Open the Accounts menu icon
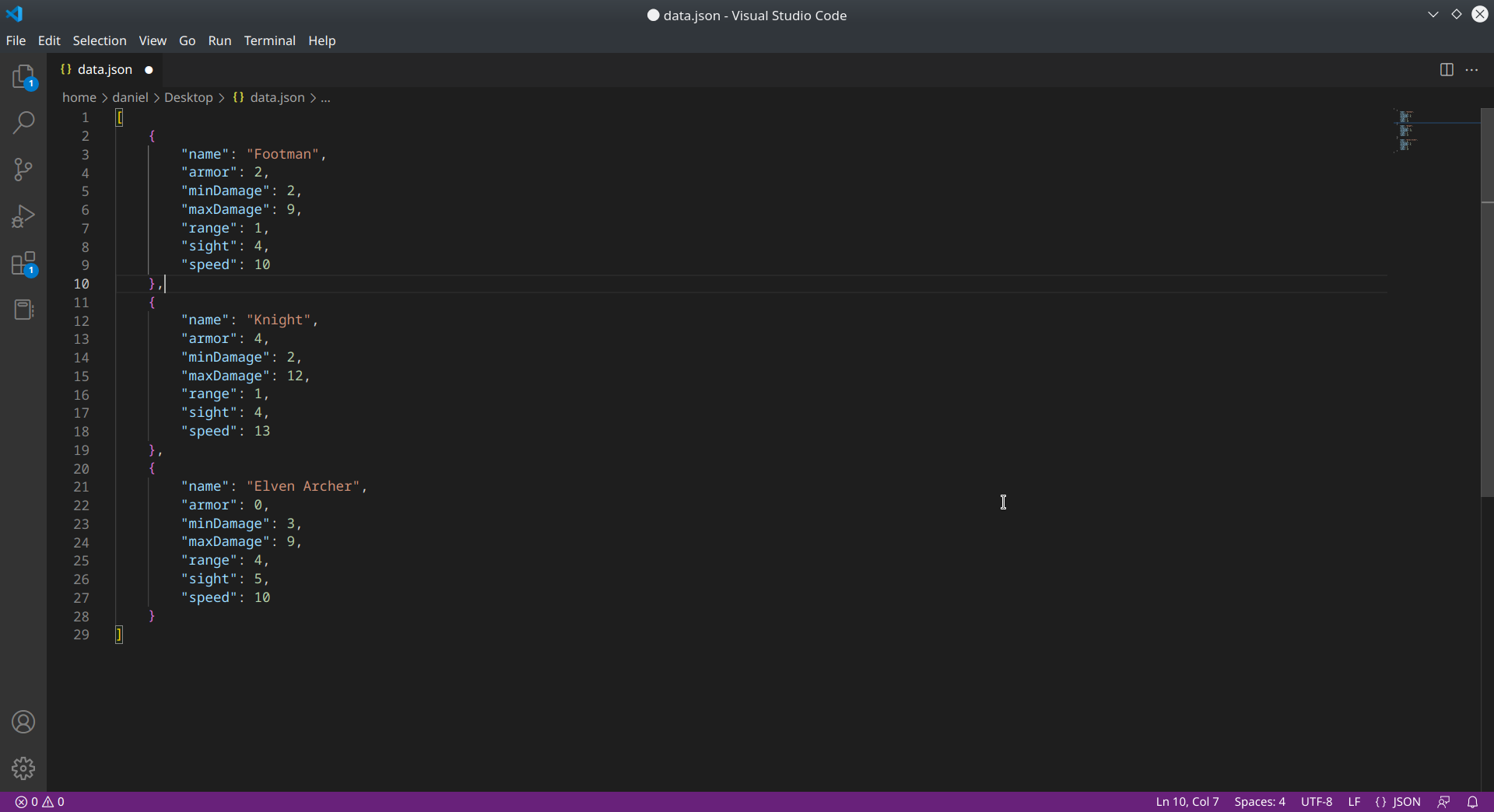 (23, 722)
